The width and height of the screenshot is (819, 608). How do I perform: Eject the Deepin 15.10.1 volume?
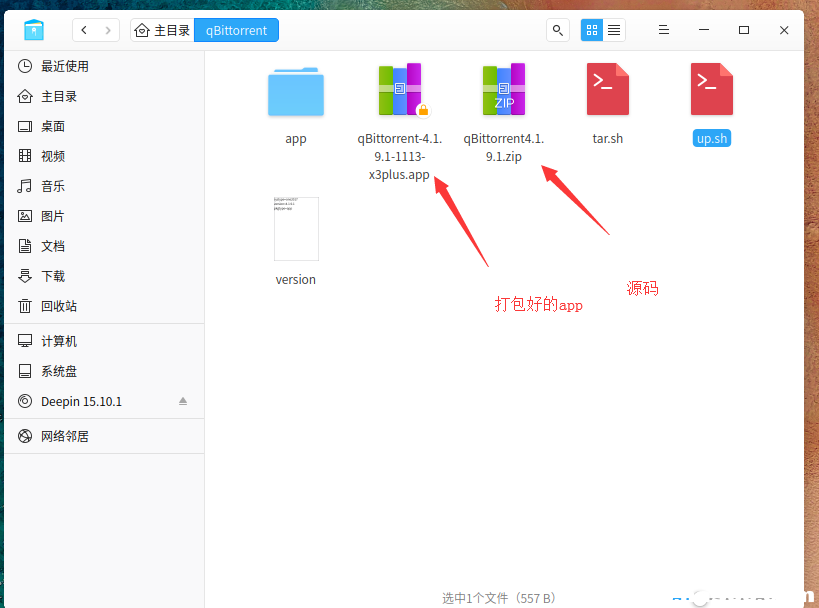[183, 401]
